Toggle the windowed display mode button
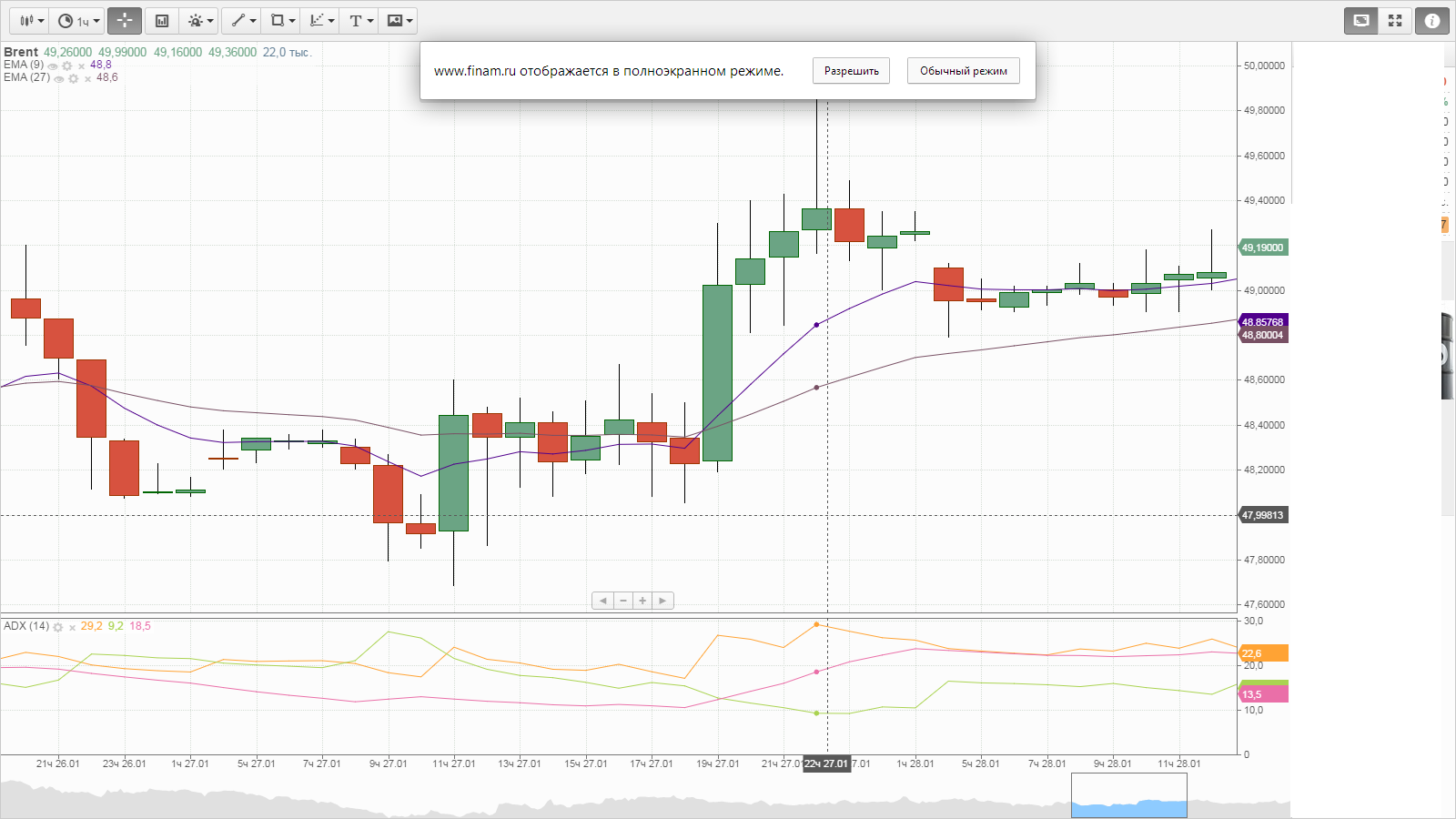The width and height of the screenshot is (1456, 819). (1361, 21)
